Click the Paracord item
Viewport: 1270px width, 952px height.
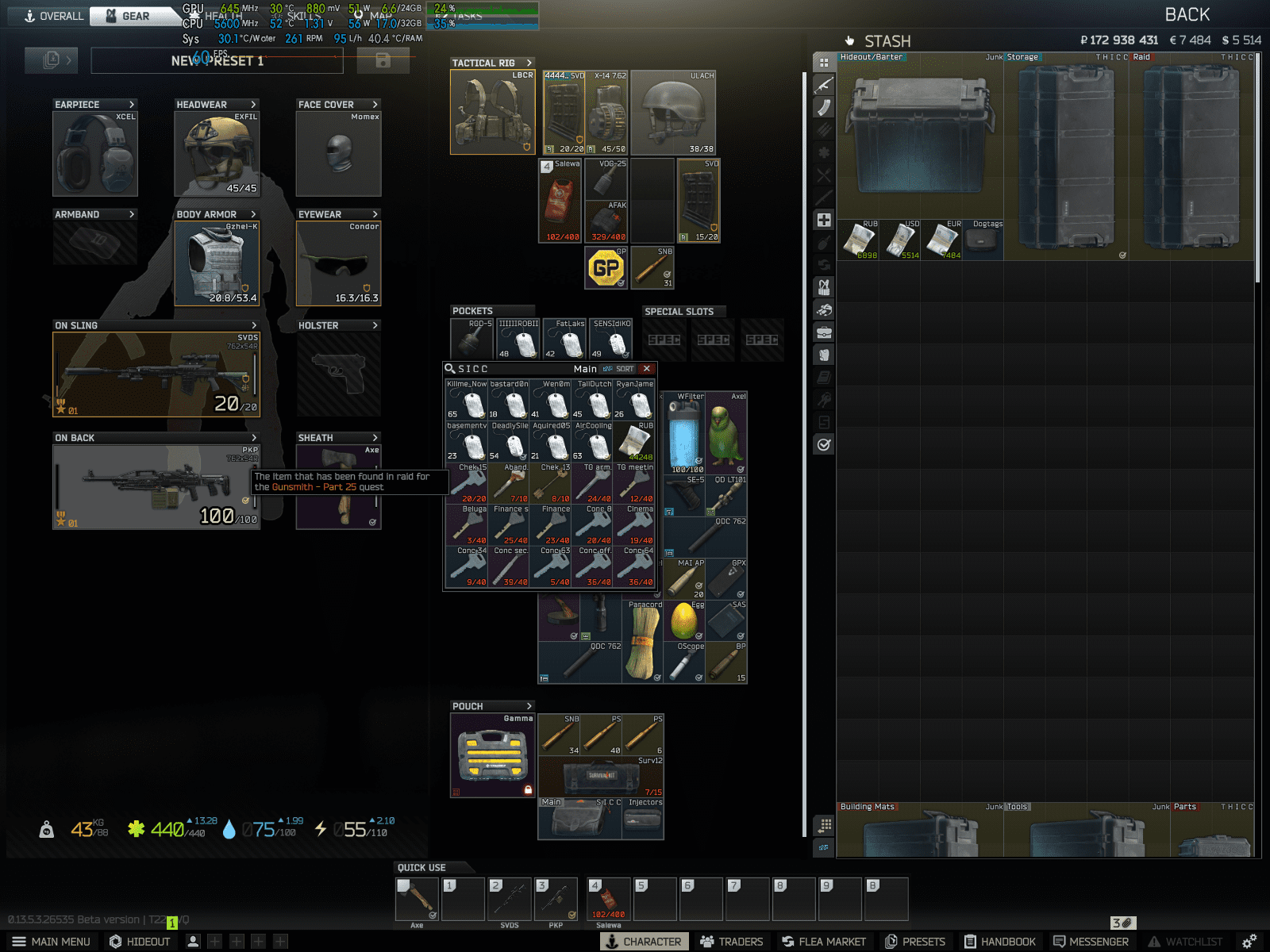(642, 641)
